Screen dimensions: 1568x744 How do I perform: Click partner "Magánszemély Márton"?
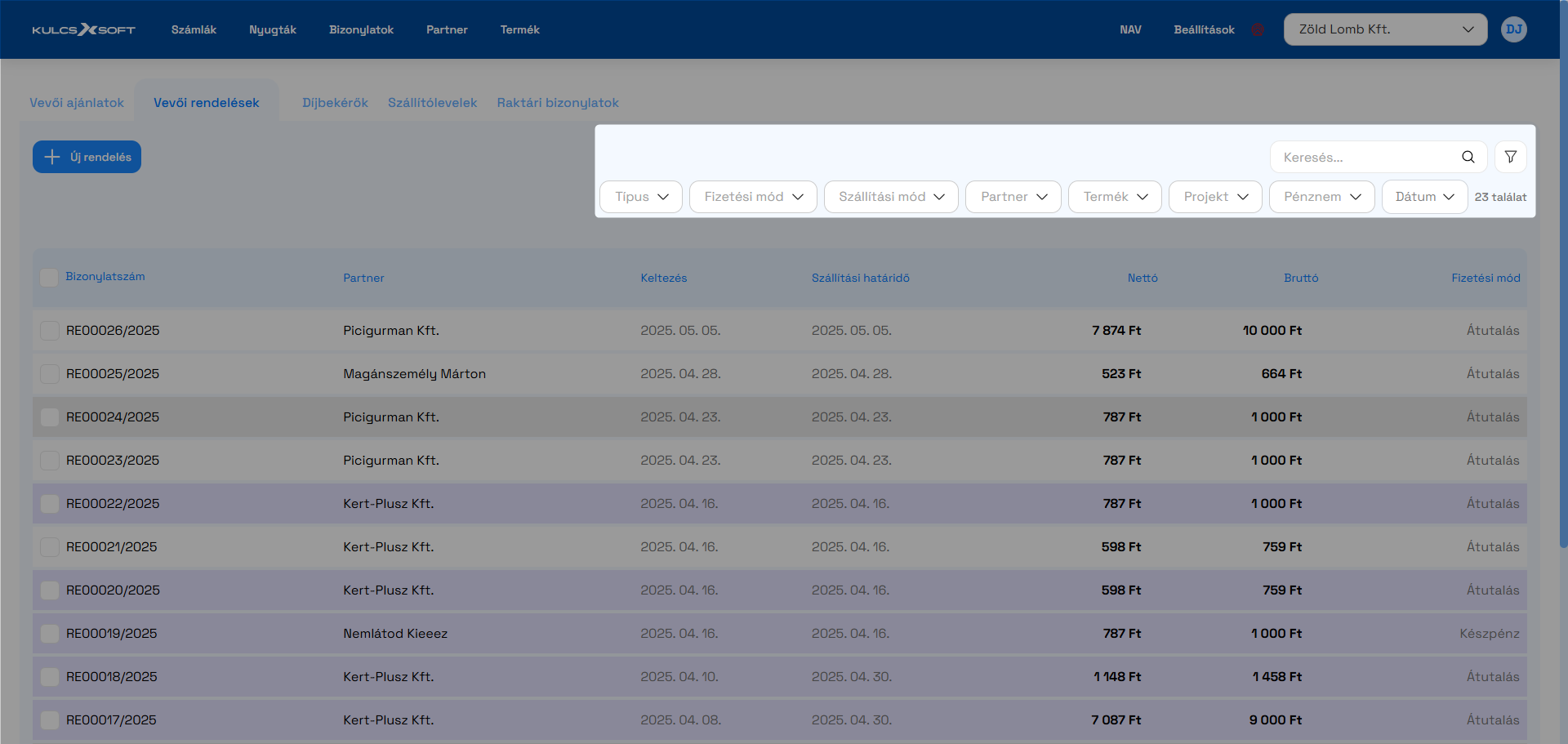[x=414, y=374]
